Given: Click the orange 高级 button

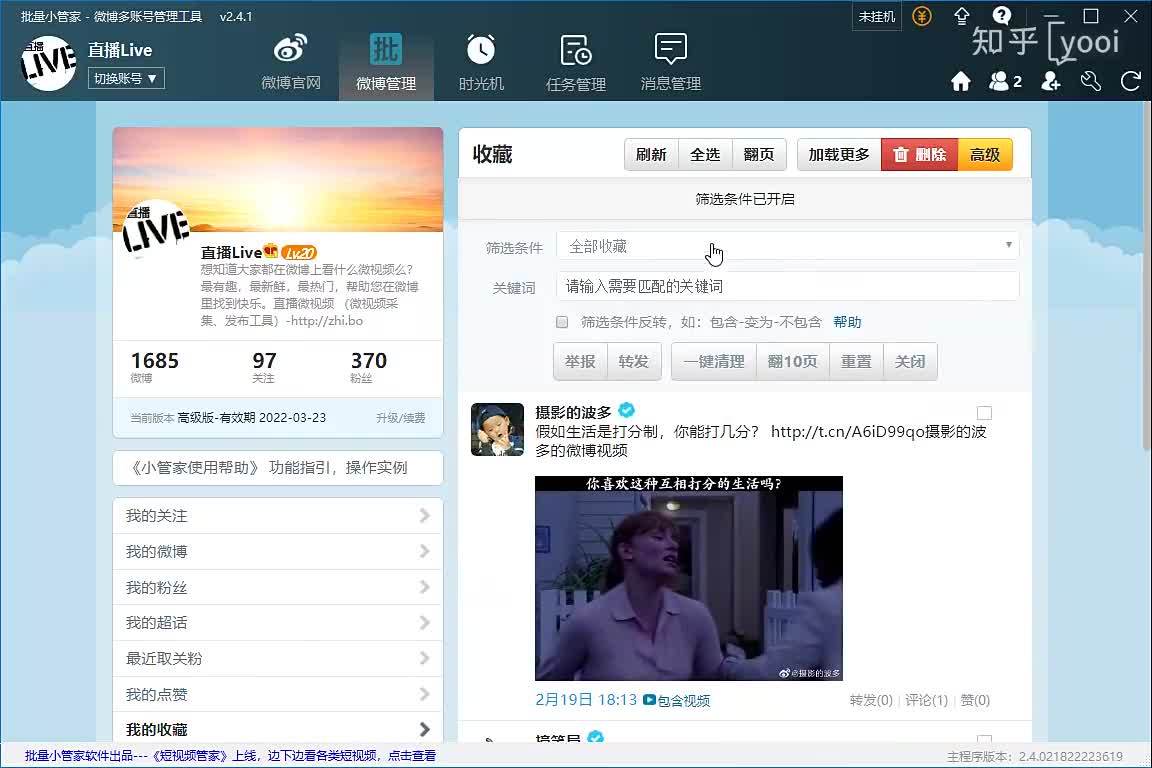Looking at the screenshot, I should pyautogui.click(x=985, y=154).
